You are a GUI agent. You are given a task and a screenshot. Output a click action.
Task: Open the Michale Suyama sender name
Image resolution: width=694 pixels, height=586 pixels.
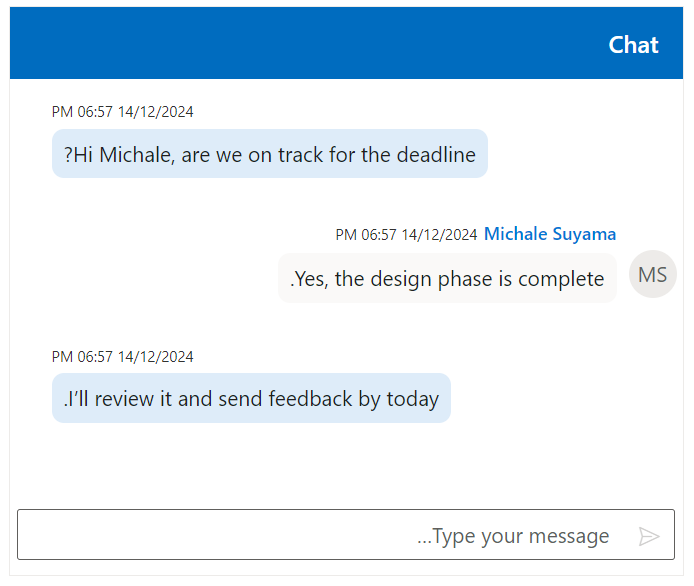tap(550, 234)
